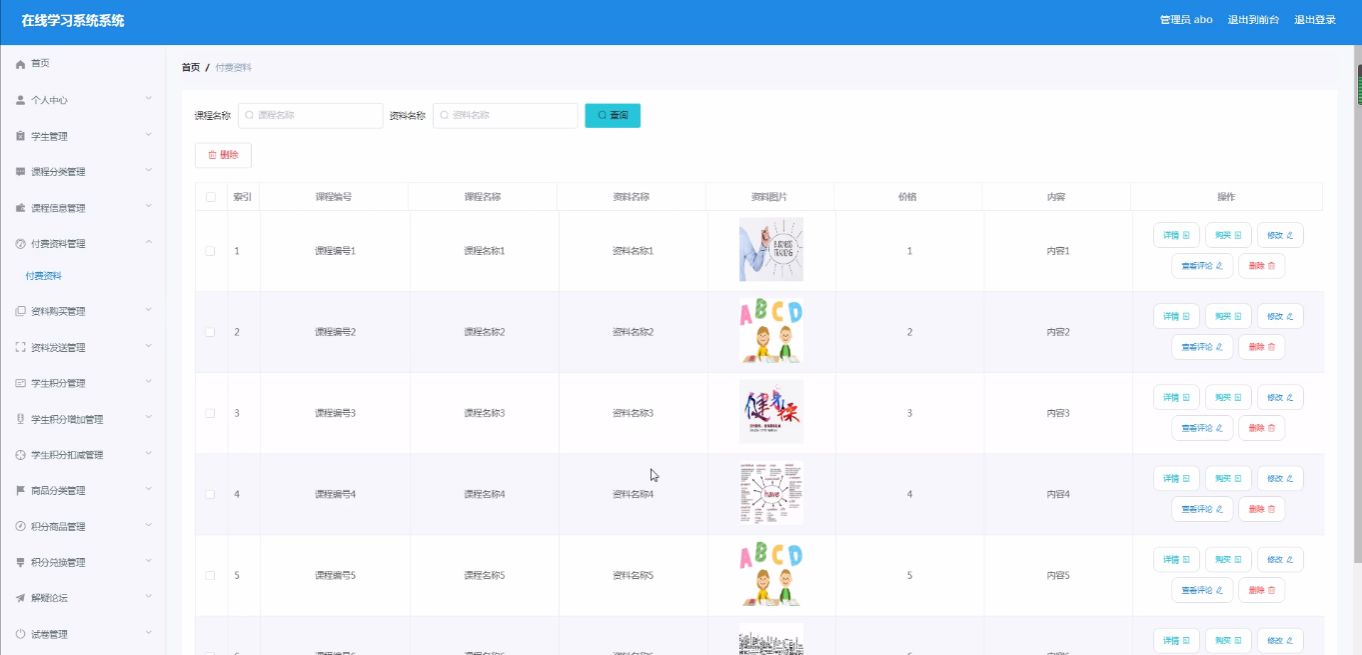Image resolution: width=1362 pixels, height=655 pixels.
Task: Expand the 学生积分管理 chevron
Action: (148, 383)
